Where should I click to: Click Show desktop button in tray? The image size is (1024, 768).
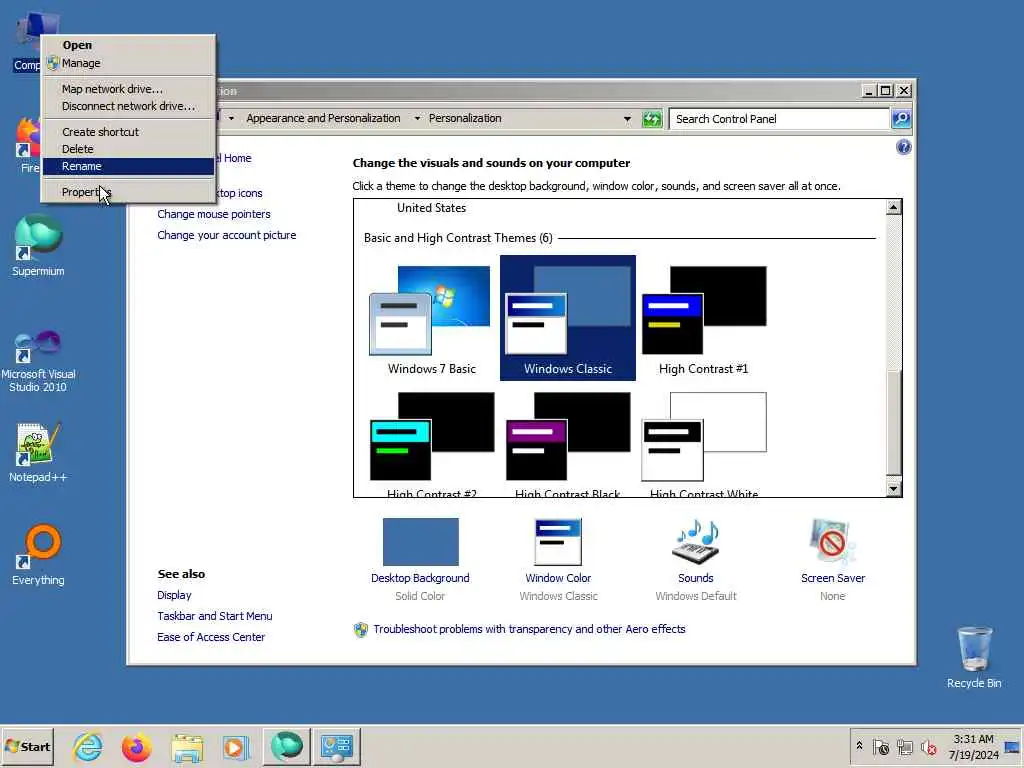1013,746
